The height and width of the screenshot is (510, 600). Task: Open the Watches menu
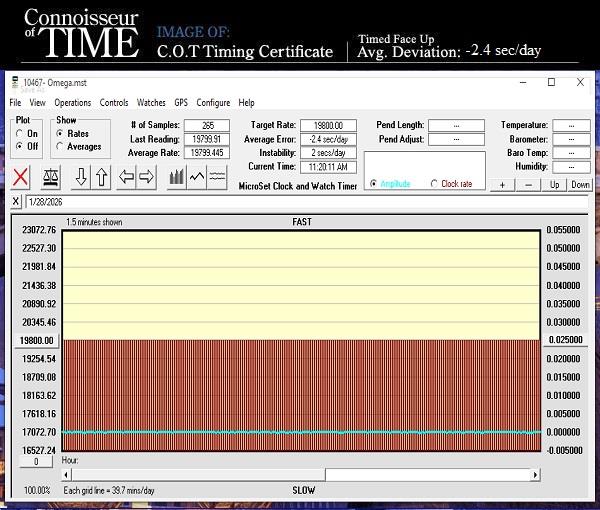(151, 102)
